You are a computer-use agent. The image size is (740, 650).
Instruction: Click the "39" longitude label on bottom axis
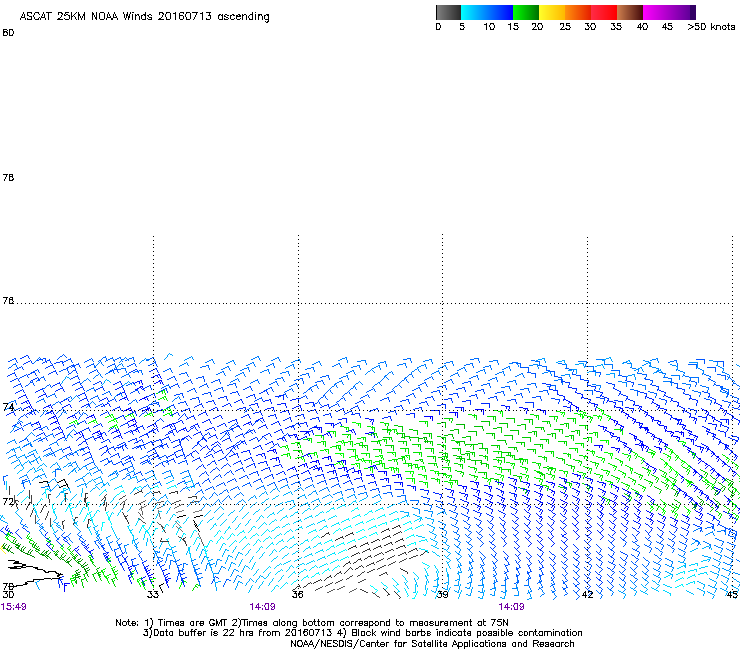[x=442, y=594]
